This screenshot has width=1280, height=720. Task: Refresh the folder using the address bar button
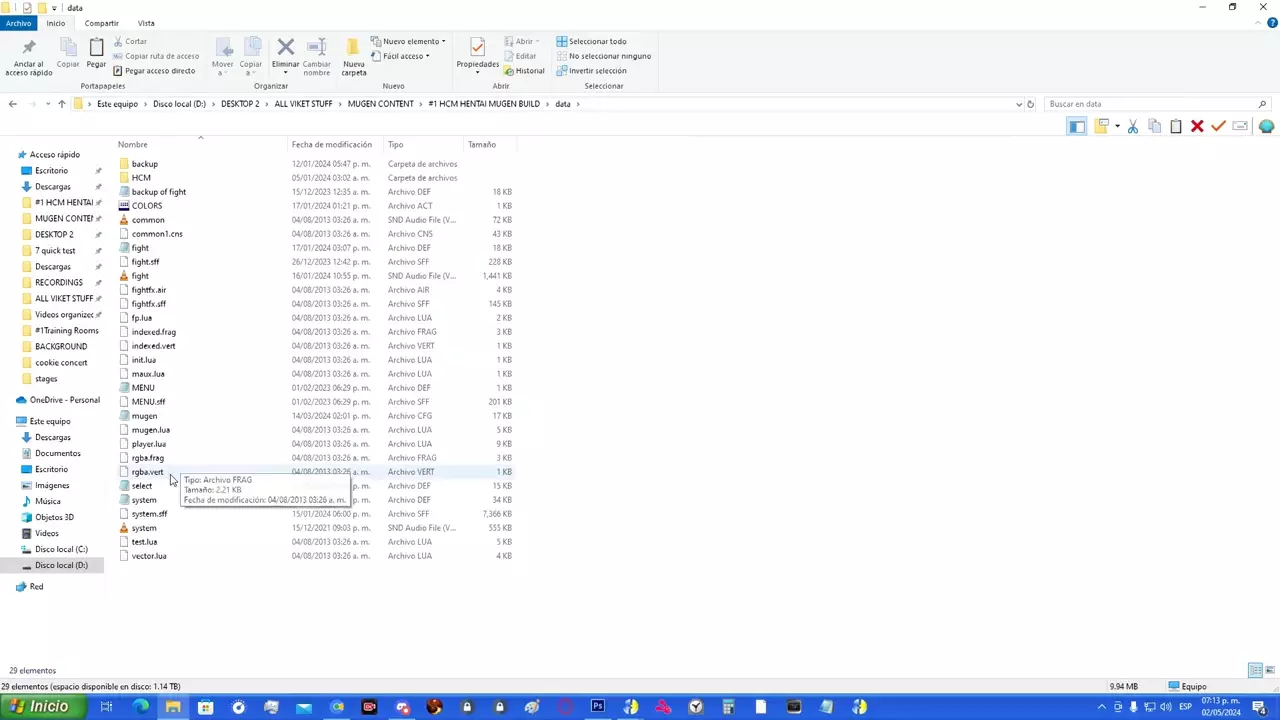1030,104
